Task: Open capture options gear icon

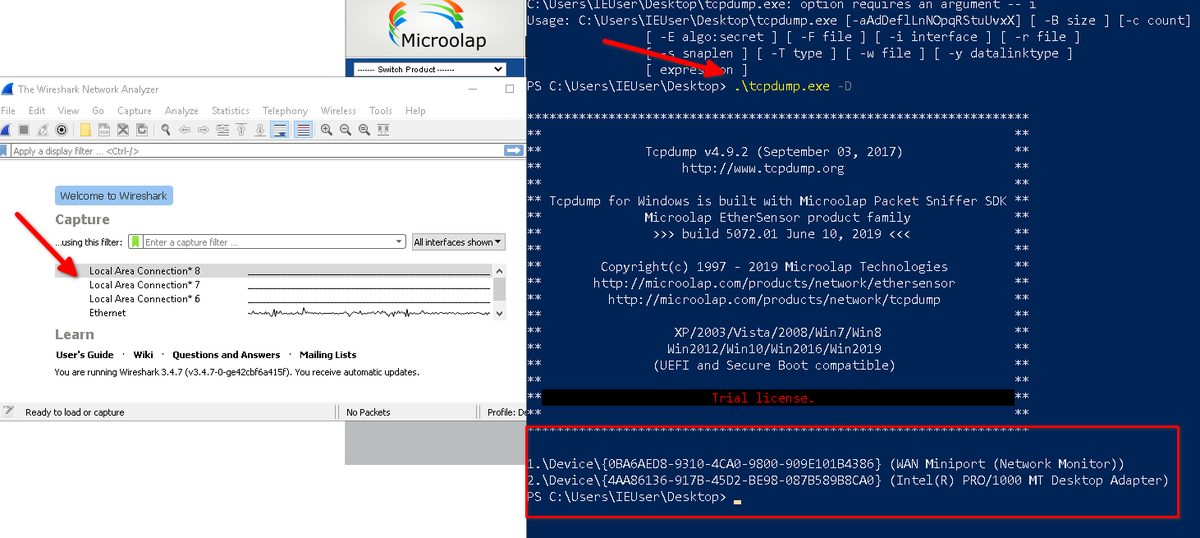Action: click(x=61, y=130)
